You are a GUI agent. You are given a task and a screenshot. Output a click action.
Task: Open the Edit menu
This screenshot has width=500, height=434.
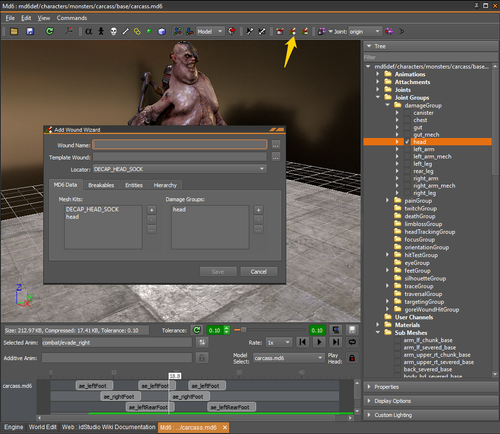[26, 18]
